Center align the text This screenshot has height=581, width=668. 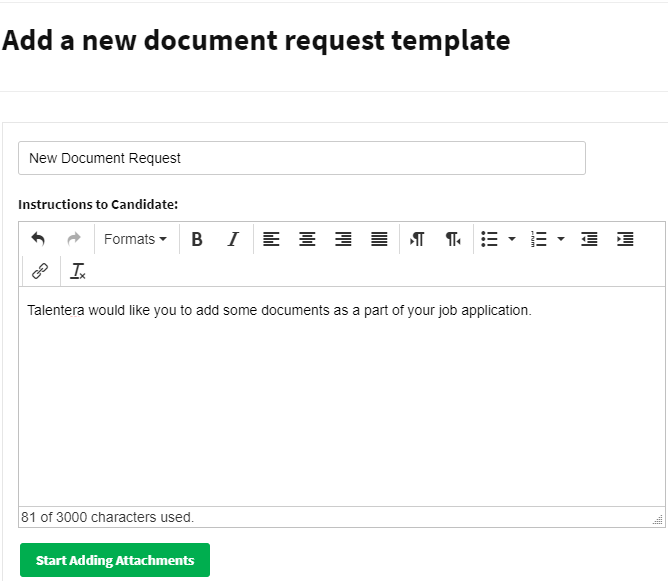[308, 239]
